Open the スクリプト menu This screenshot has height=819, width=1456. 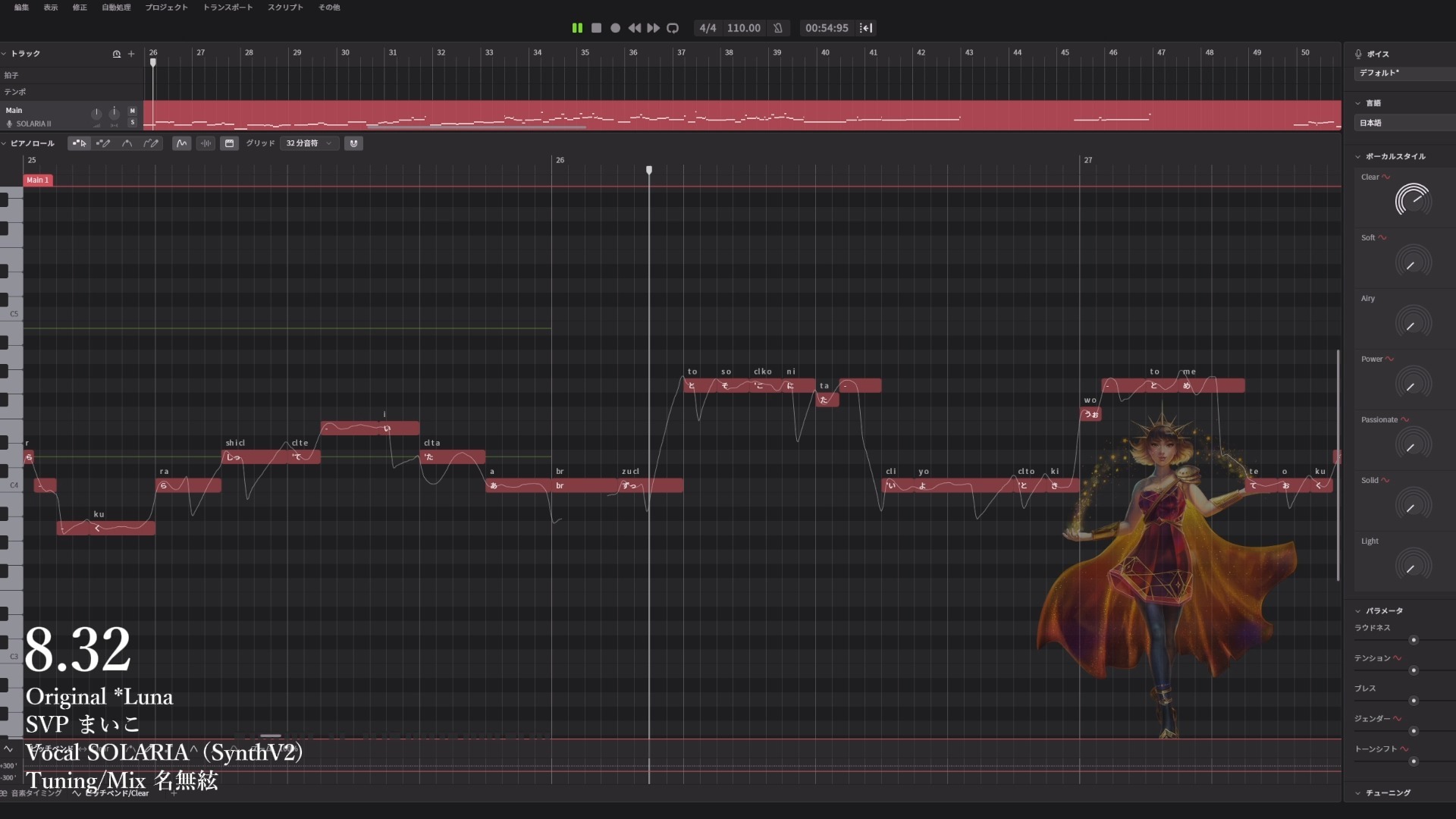click(x=285, y=8)
